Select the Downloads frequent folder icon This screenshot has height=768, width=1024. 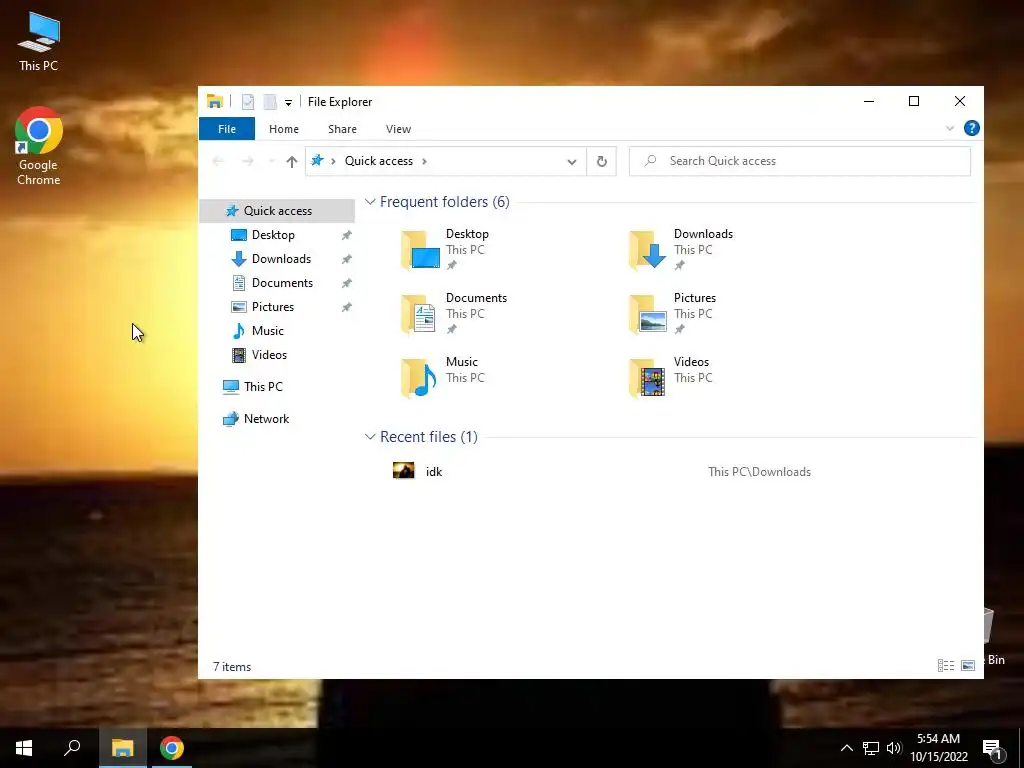[x=648, y=249]
